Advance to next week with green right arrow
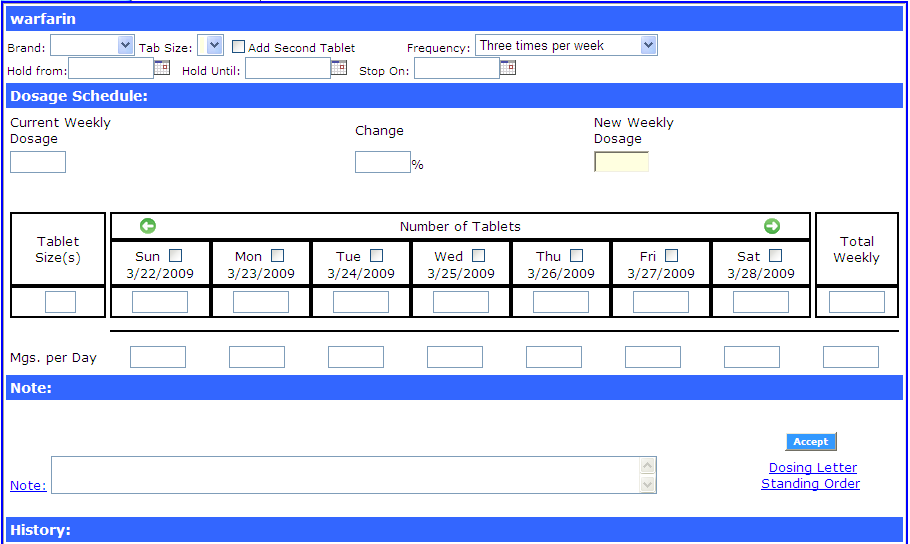This screenshot has height=544, width=910. 771,226
